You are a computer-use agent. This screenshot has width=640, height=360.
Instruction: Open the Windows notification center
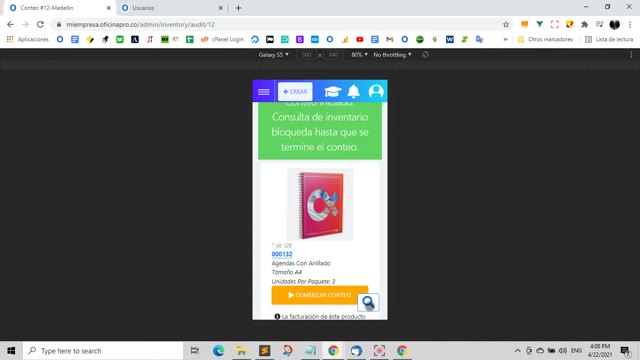tap(625, 351)
